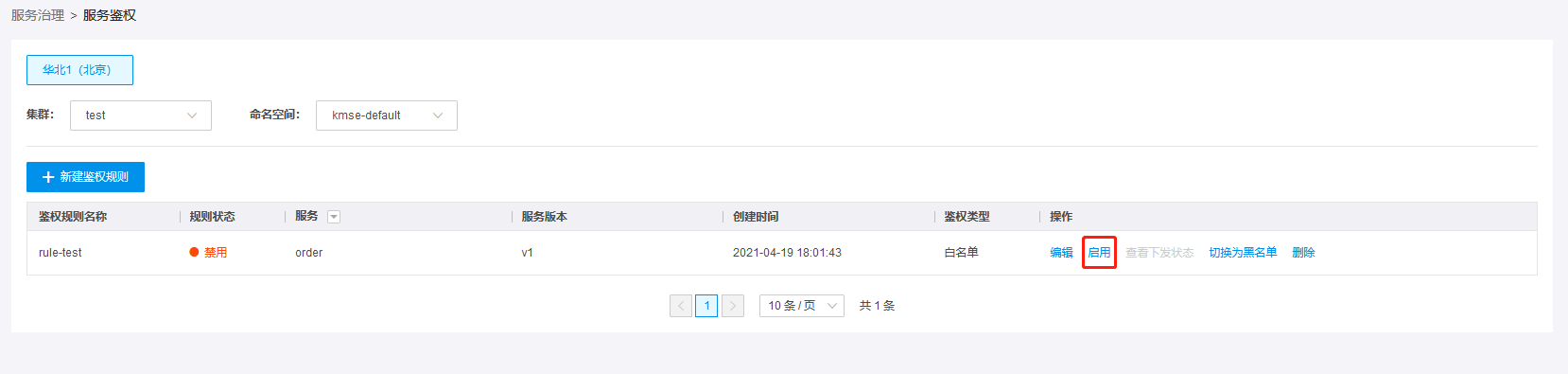Image resolution: width=1568 pixels, height=374 pixels.
Task: Open the namespace dropdown kmse-default
Action: point(387,116)
